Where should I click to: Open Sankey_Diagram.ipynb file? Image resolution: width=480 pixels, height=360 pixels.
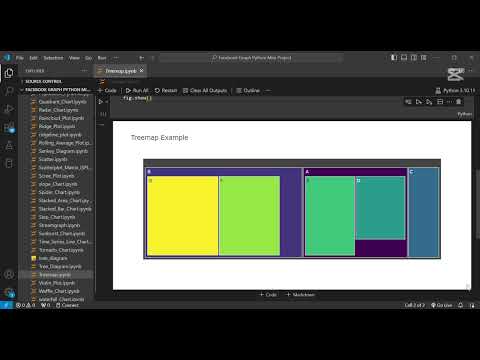(x=63, y=151)
